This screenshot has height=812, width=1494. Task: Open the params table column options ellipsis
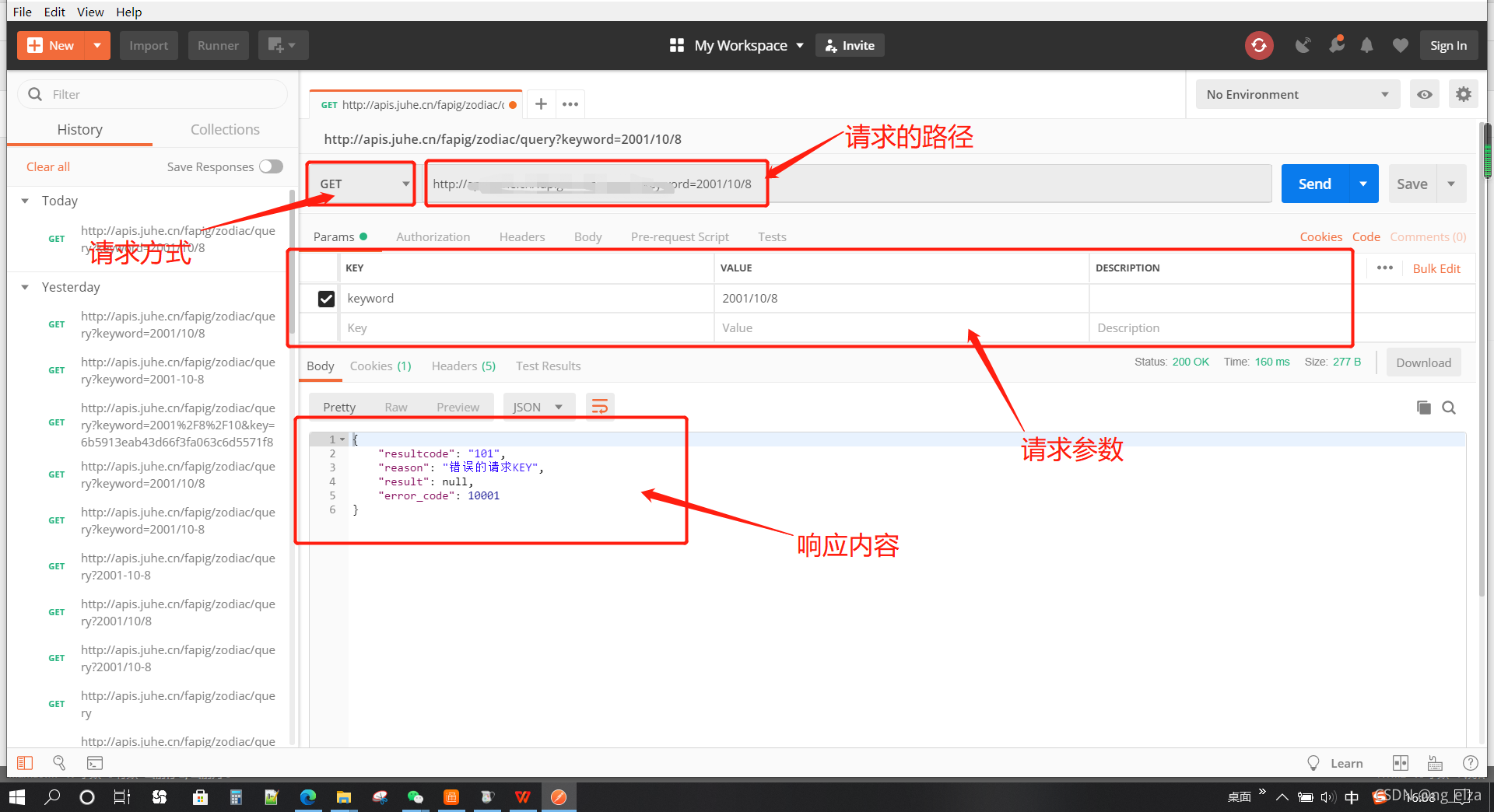click(1384, 268)
